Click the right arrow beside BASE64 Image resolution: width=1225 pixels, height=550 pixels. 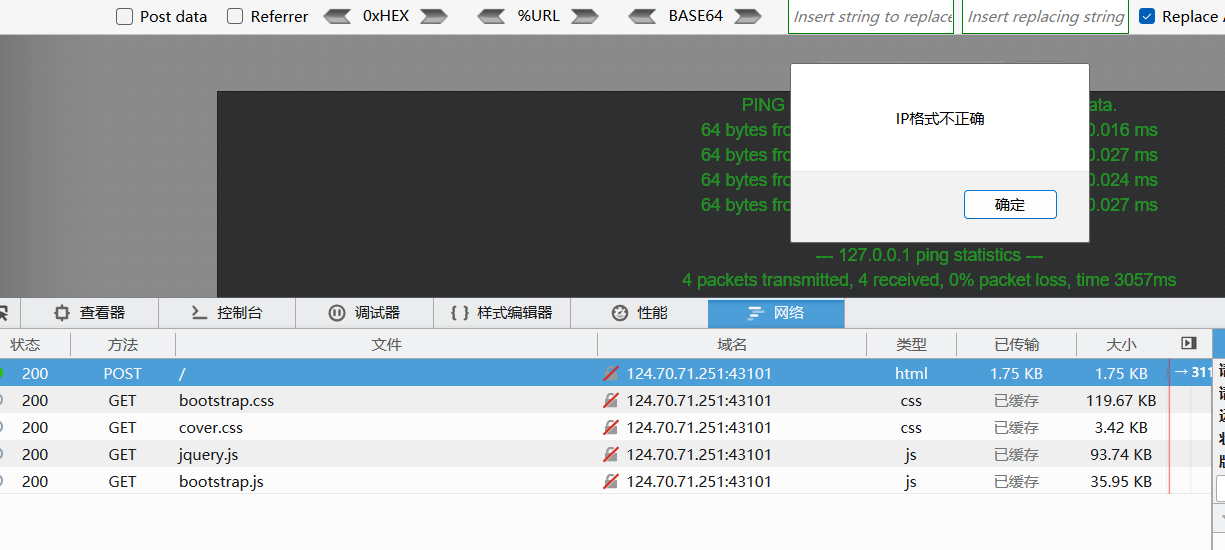[747, 16]
